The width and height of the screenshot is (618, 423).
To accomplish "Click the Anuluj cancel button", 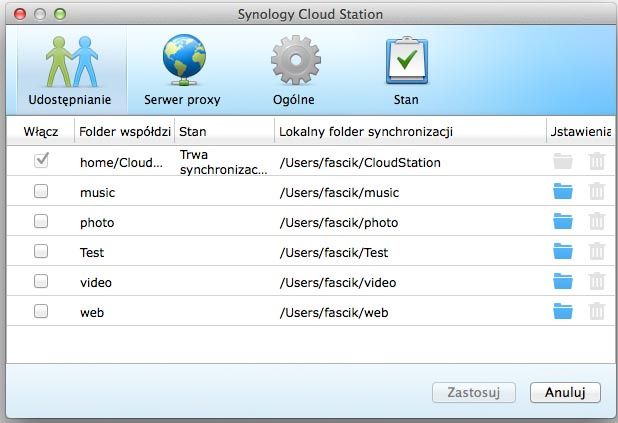I will (x=565, y=392).
